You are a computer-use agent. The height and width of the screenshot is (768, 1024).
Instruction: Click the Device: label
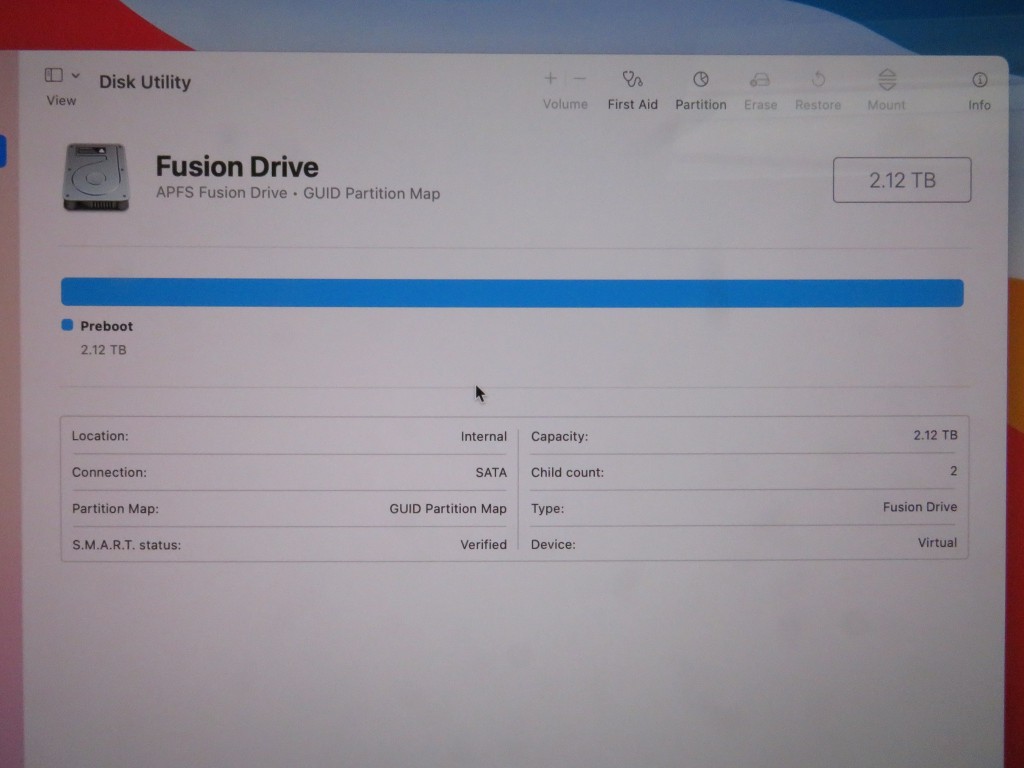click(x=552, y=544)
